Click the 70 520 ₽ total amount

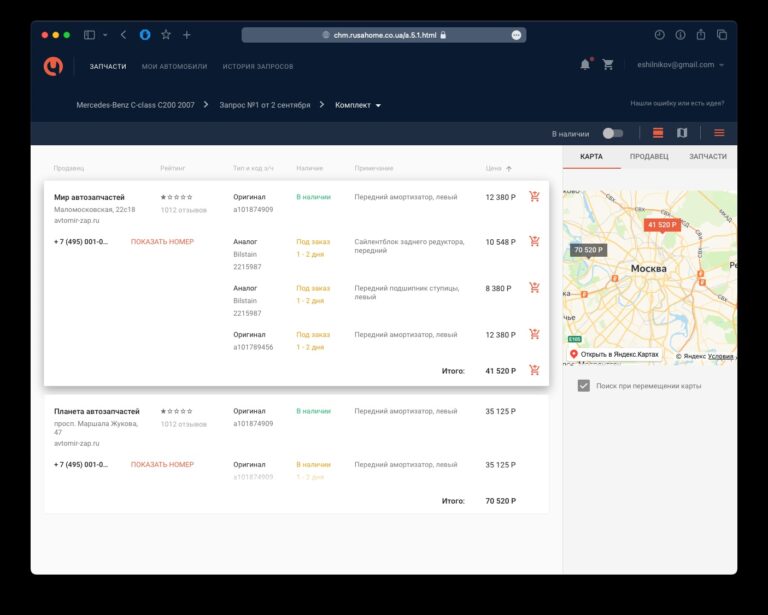[501, 501]
